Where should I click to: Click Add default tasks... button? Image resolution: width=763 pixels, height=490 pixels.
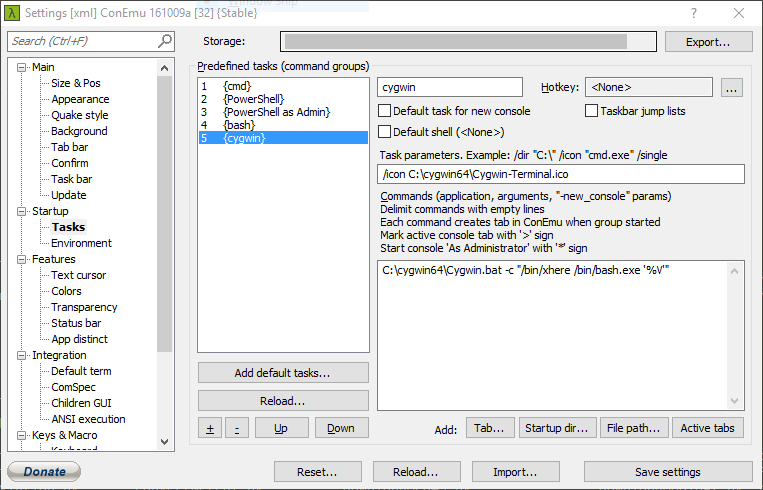tap(283, 373)
